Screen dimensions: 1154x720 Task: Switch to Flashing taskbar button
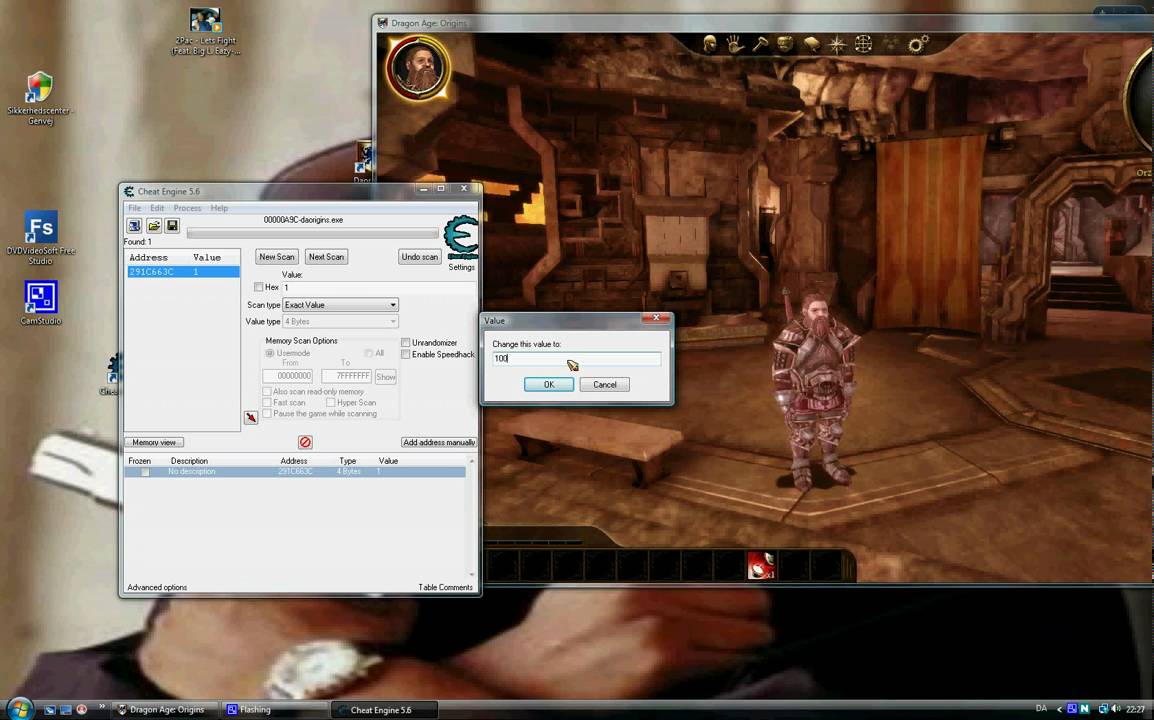point(274,710)
